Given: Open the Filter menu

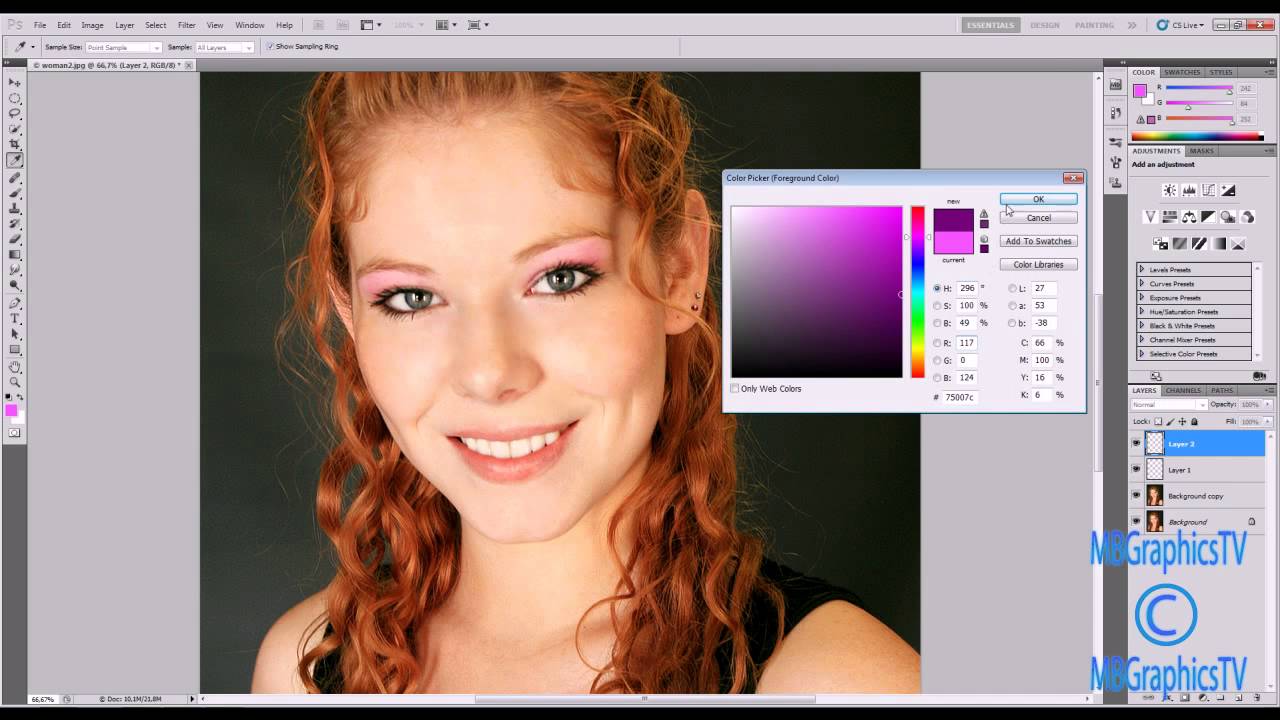Looking at the screenshot, I should click(x=187, y=25).
